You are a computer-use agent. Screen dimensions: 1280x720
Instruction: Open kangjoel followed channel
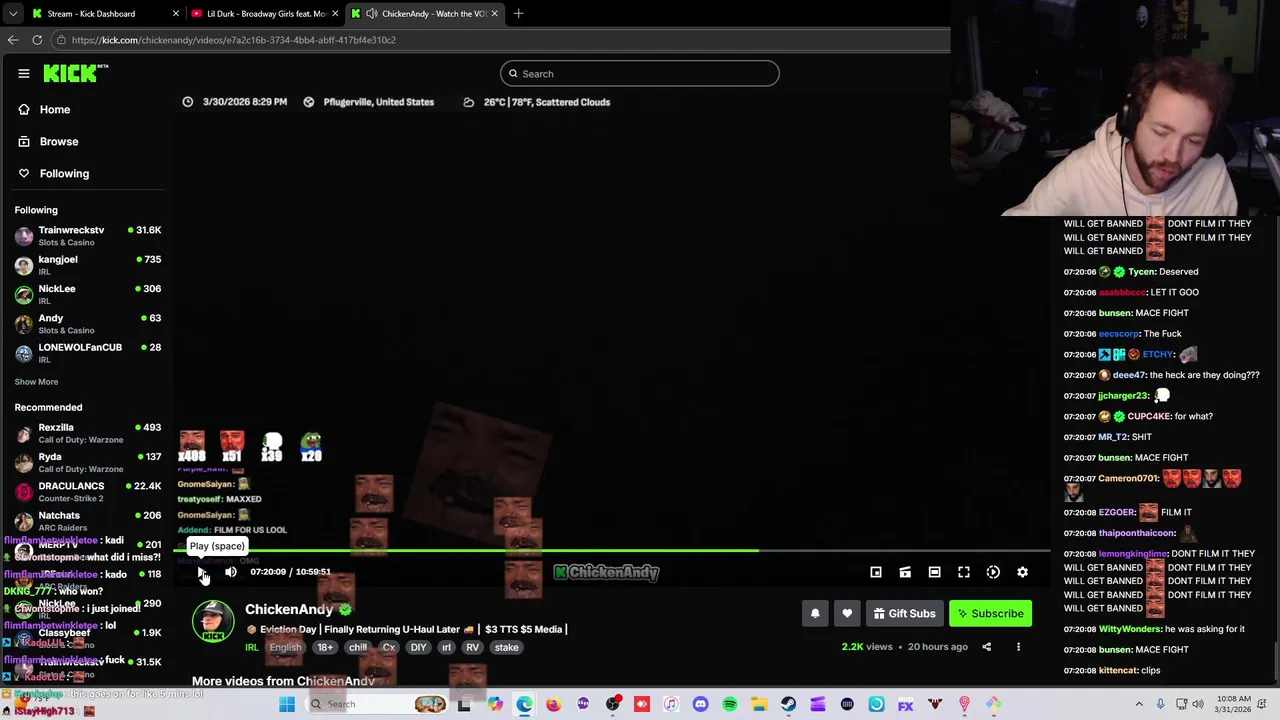click(x=88, y=265)
